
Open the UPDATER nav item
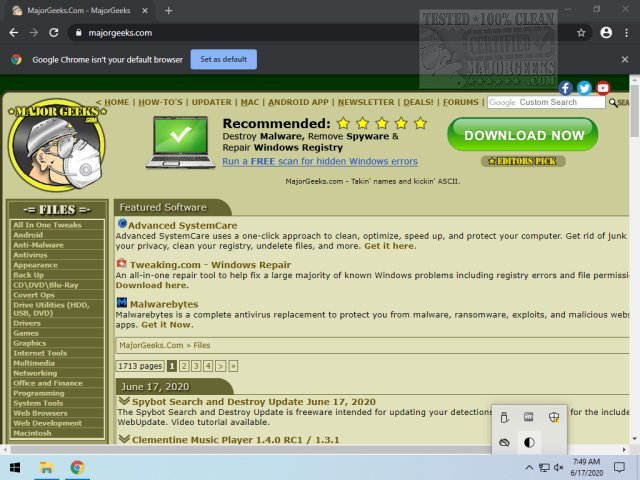(x=211, y=102)
